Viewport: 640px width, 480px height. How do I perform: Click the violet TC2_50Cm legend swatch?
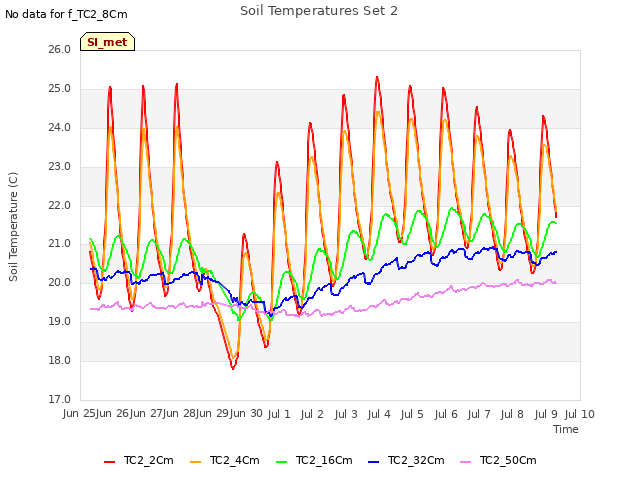pos(466,462)
